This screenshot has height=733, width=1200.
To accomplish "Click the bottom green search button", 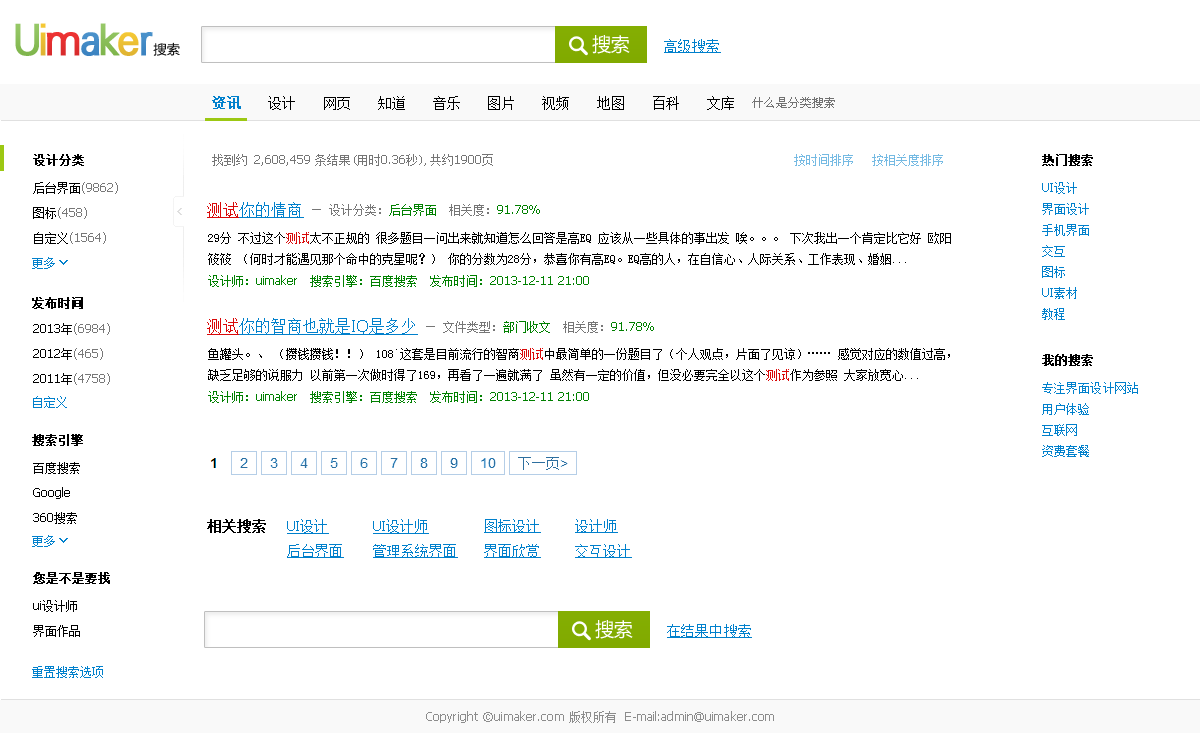I will pyautogui.click(x=603, y=630).
